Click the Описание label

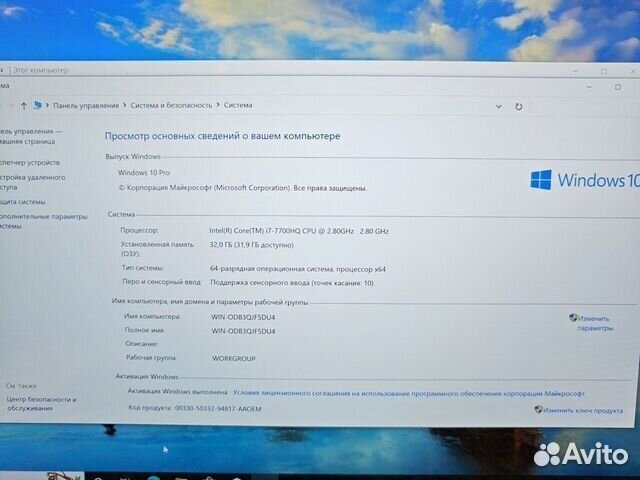click(x=141, y=344)
